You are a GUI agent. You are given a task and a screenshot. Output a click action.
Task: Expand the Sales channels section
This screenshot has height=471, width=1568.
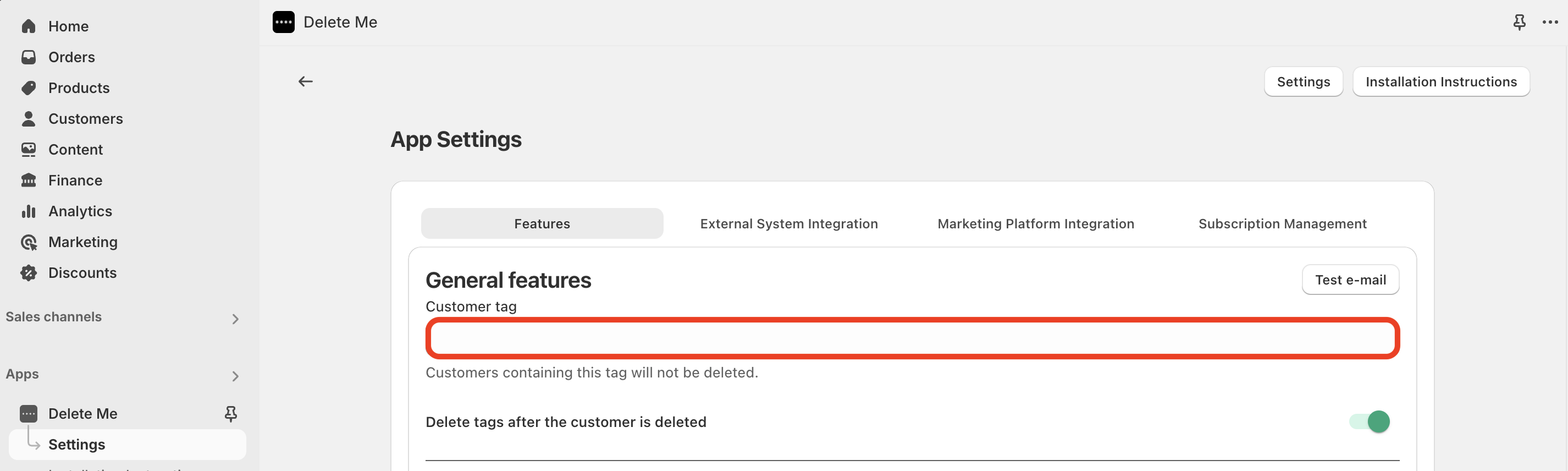click(235, 319)
